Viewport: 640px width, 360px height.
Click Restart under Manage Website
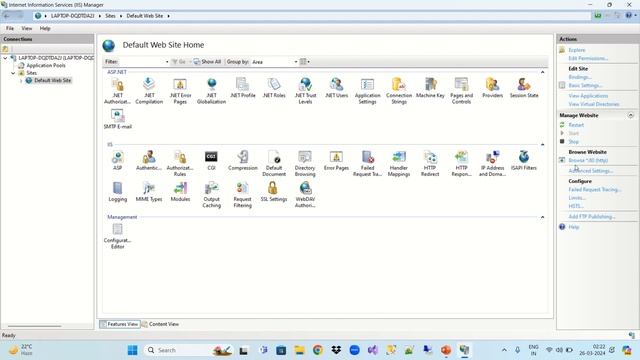pos(576,125)
